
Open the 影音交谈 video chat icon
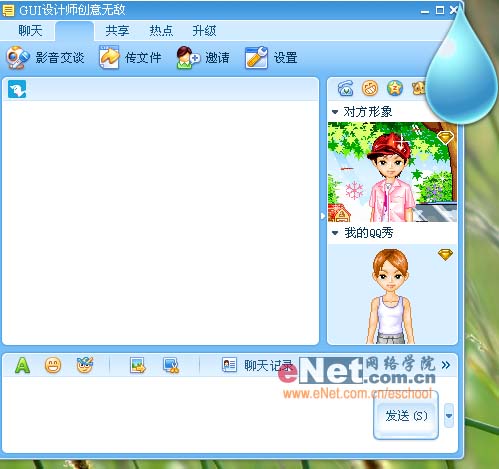[17, 58]
